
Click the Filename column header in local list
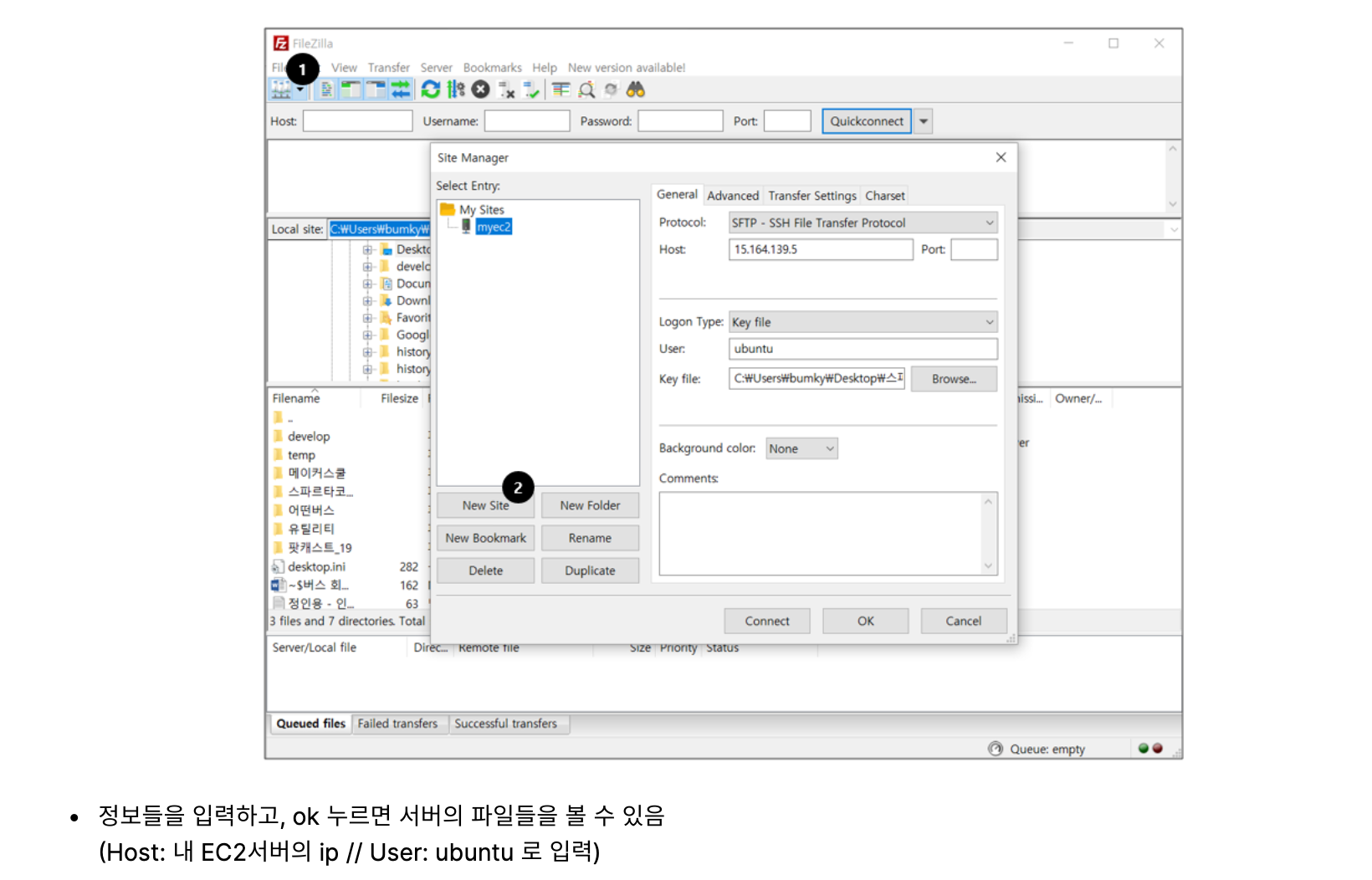click(x=296, y=398)
